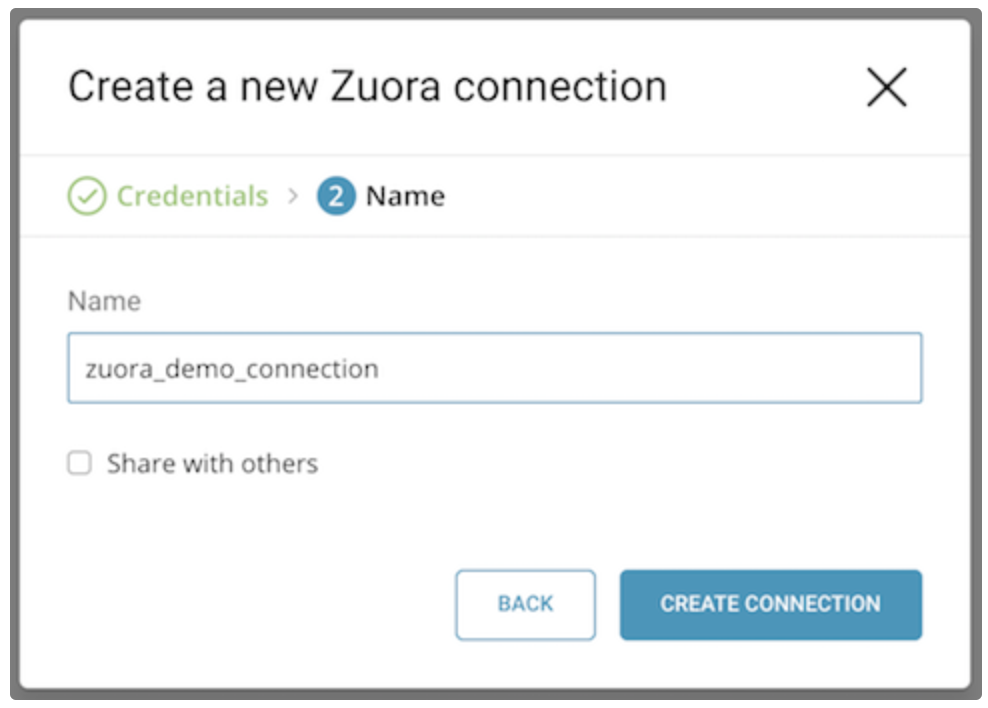Viewport: 988px width, 708px height.
Task: Click the gray backdrop outside the dialog
Action: point(980,350)
